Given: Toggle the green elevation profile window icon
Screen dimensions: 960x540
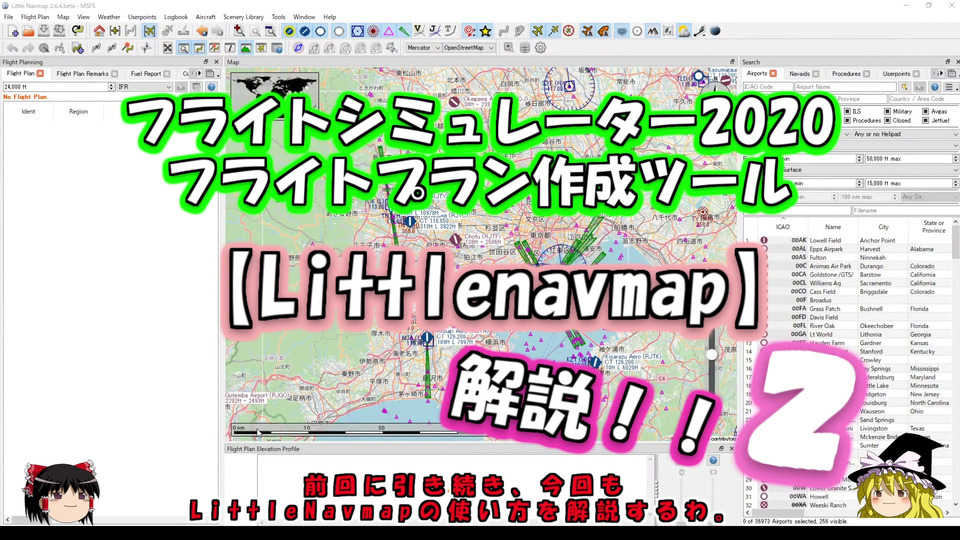Looking at the screenshot, I should click(246, 47).
